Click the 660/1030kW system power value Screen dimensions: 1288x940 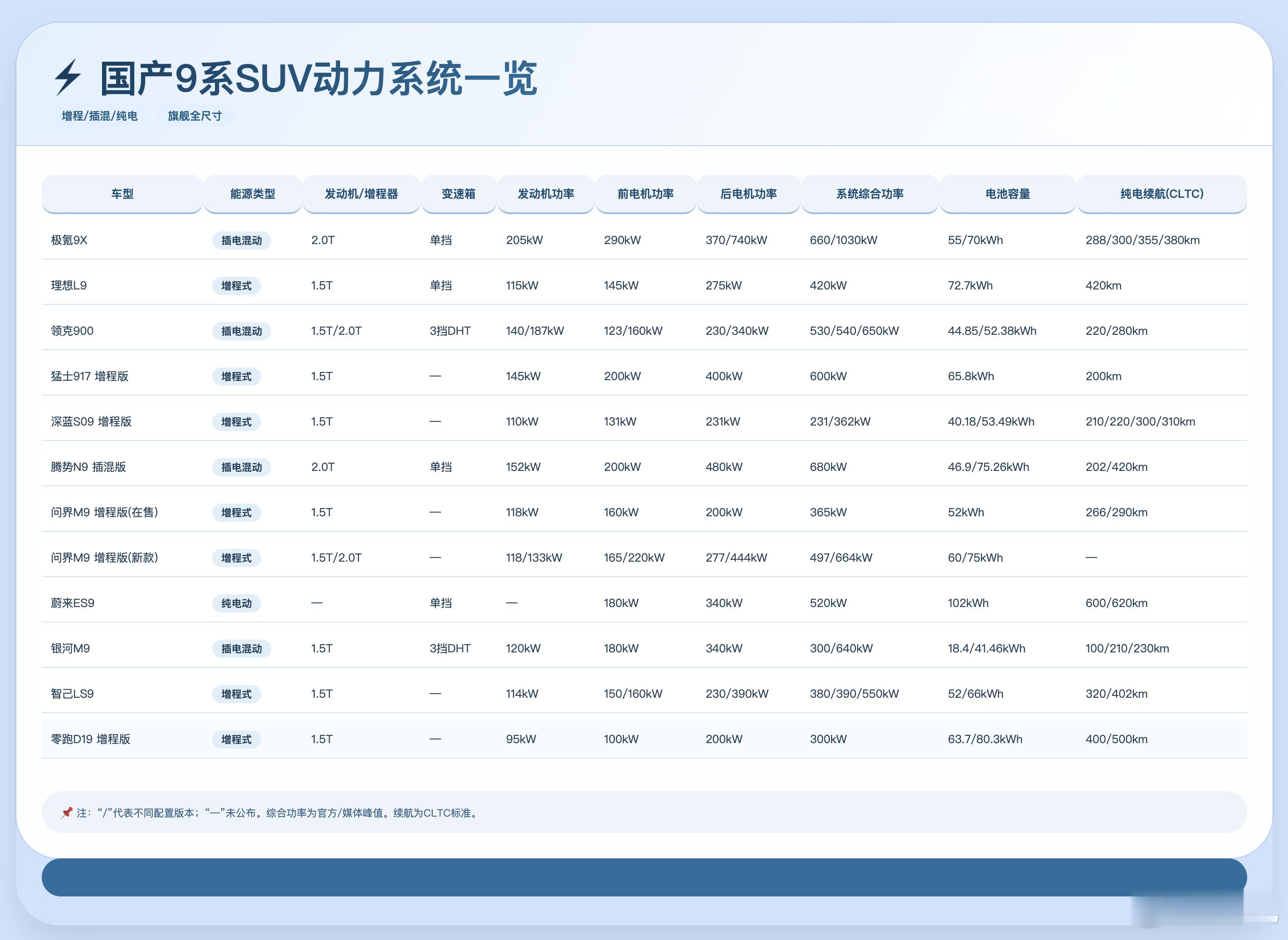coord(843,240)
